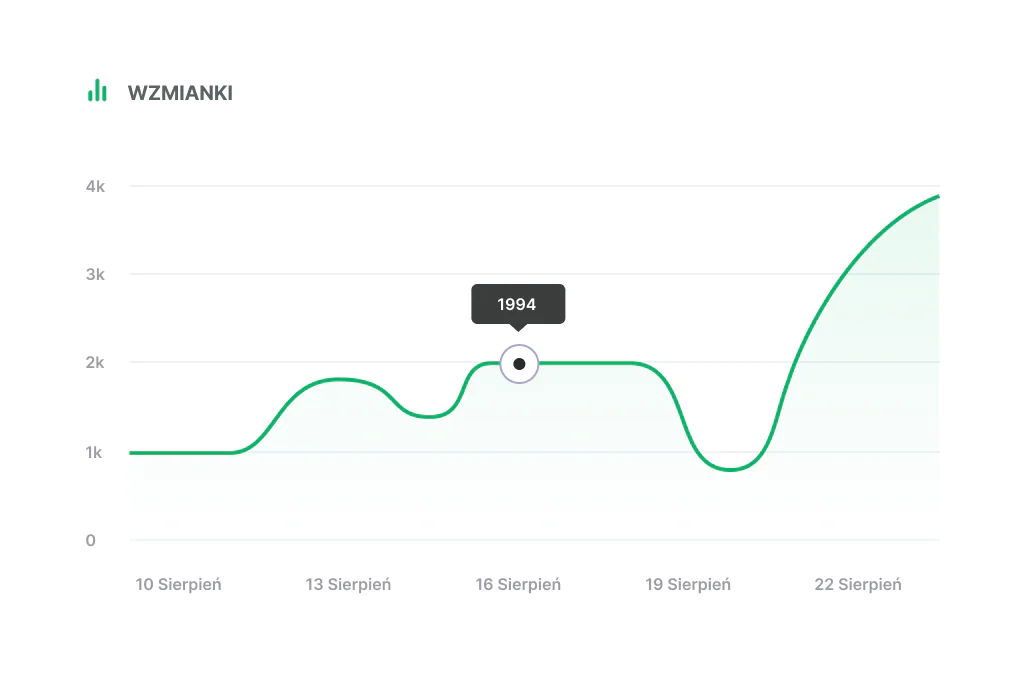1021x688 pixels.
Task: Click the 13 Sierpień date label
Action: click(x=348, y=584)
